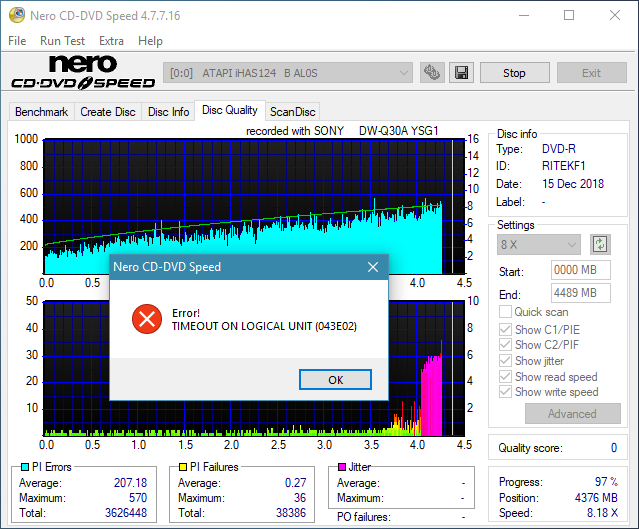
Task: Click the Nero app icon in title bar
Action: coord(17,15)
